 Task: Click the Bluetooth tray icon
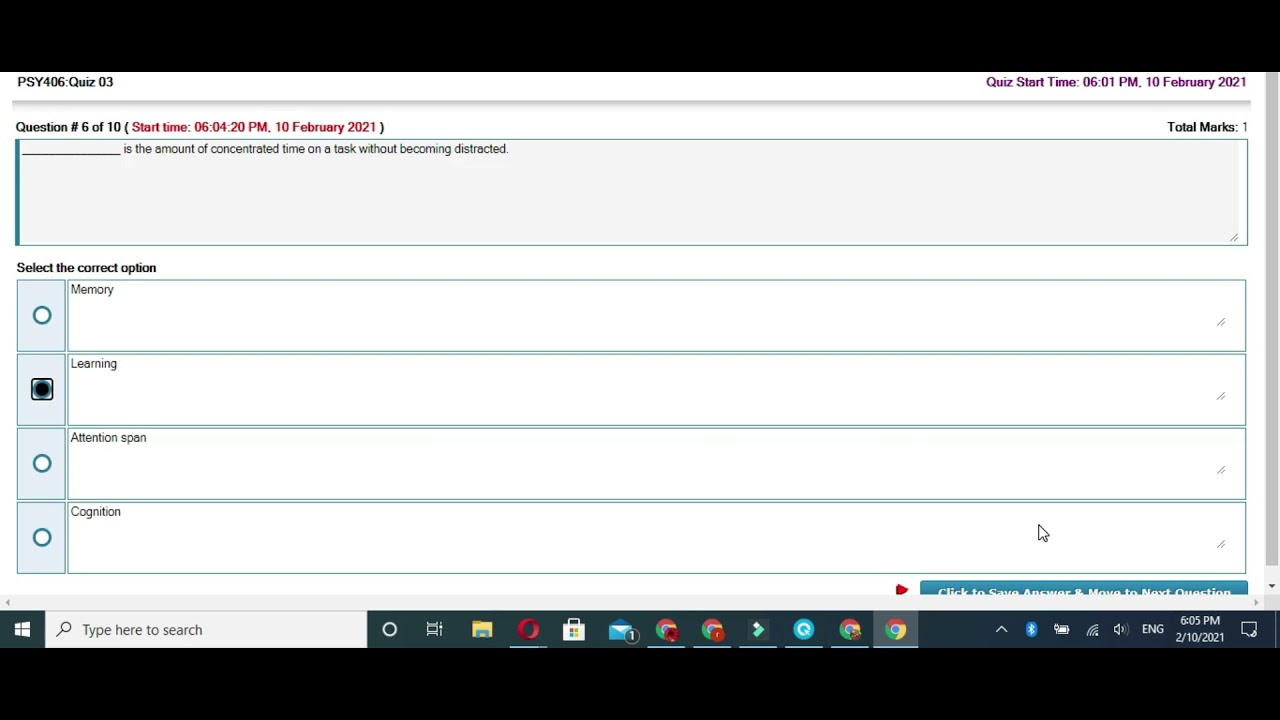point(1031,630)
